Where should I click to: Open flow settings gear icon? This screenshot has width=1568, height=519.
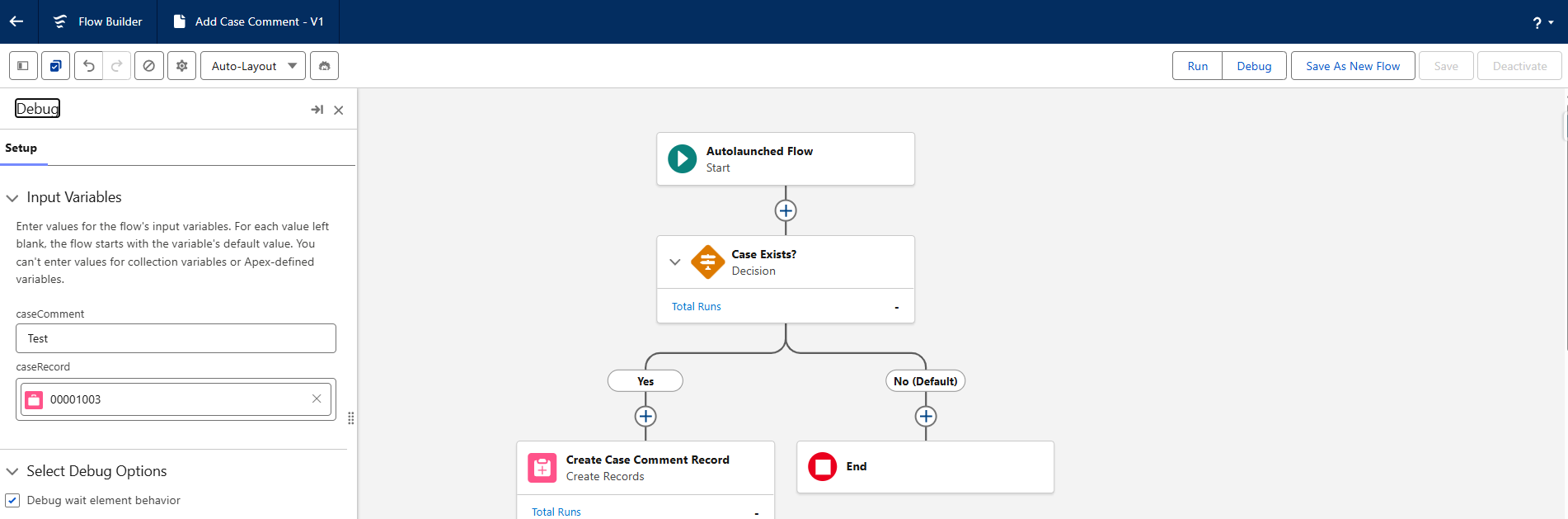(x=181, y=66)
